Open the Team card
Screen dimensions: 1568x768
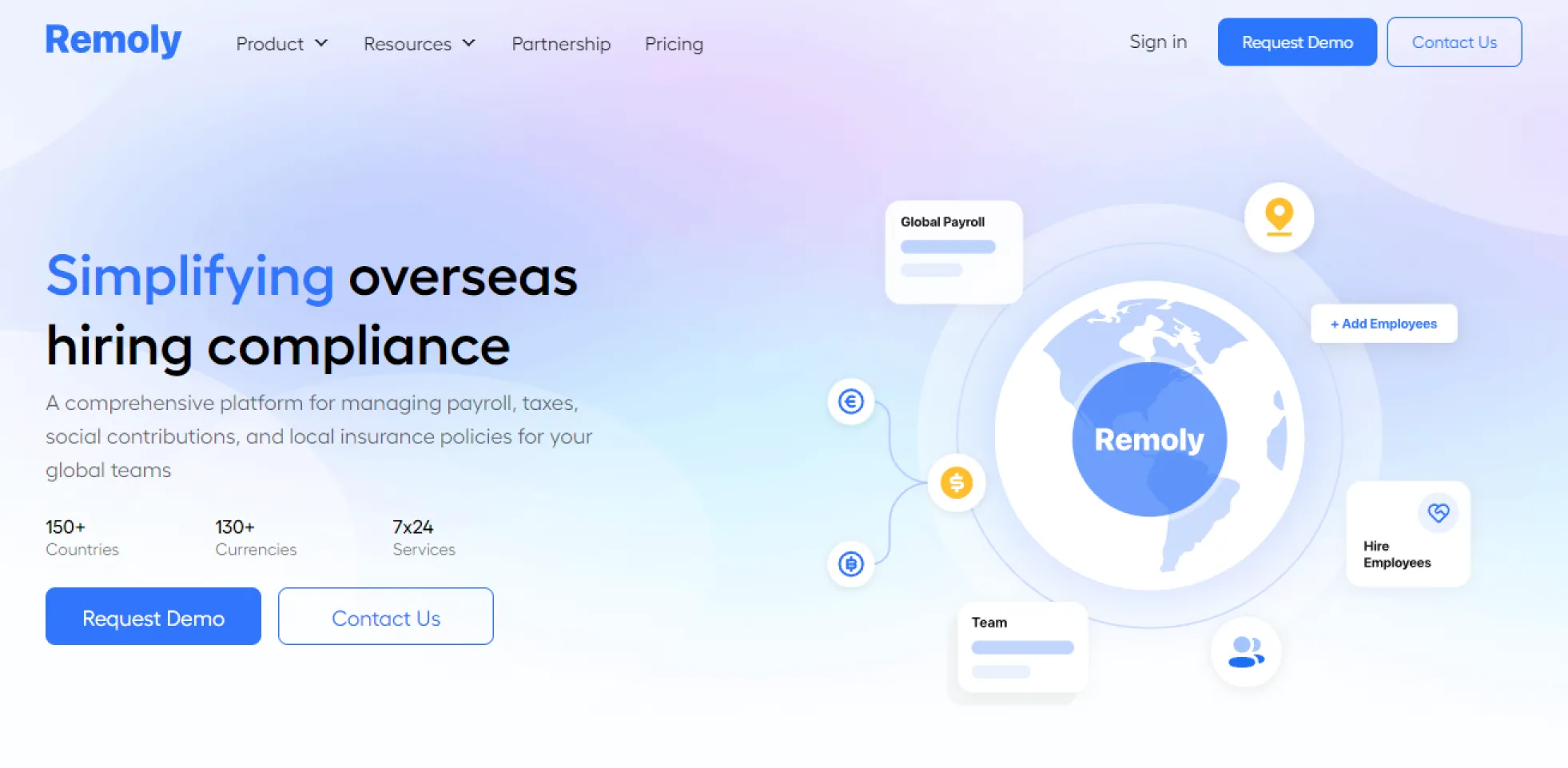pyautogui.click(x=1023, y=647)
